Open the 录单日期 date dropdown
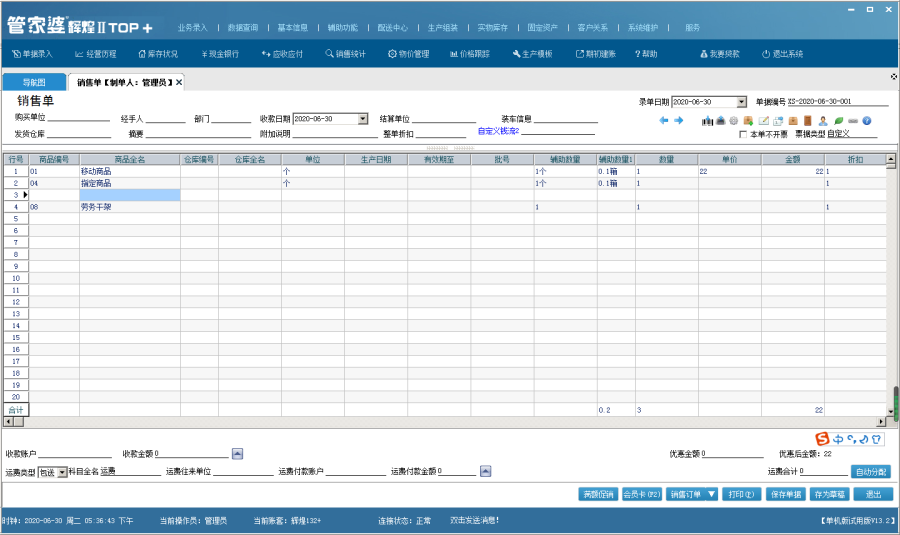Viewport: 900px width, 535px height. (741, 102)
